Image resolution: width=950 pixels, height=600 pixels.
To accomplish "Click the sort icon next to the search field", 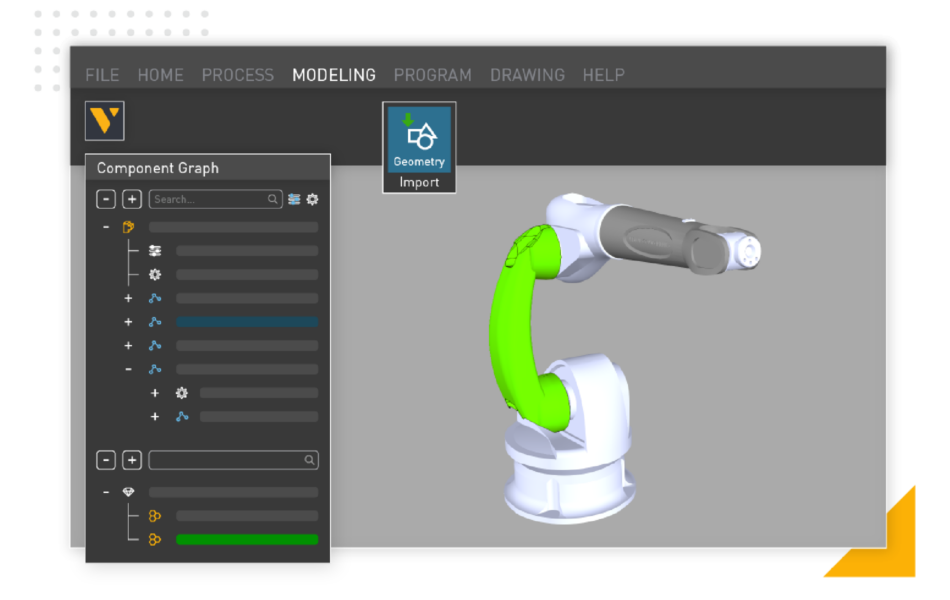I will point(292,199).
